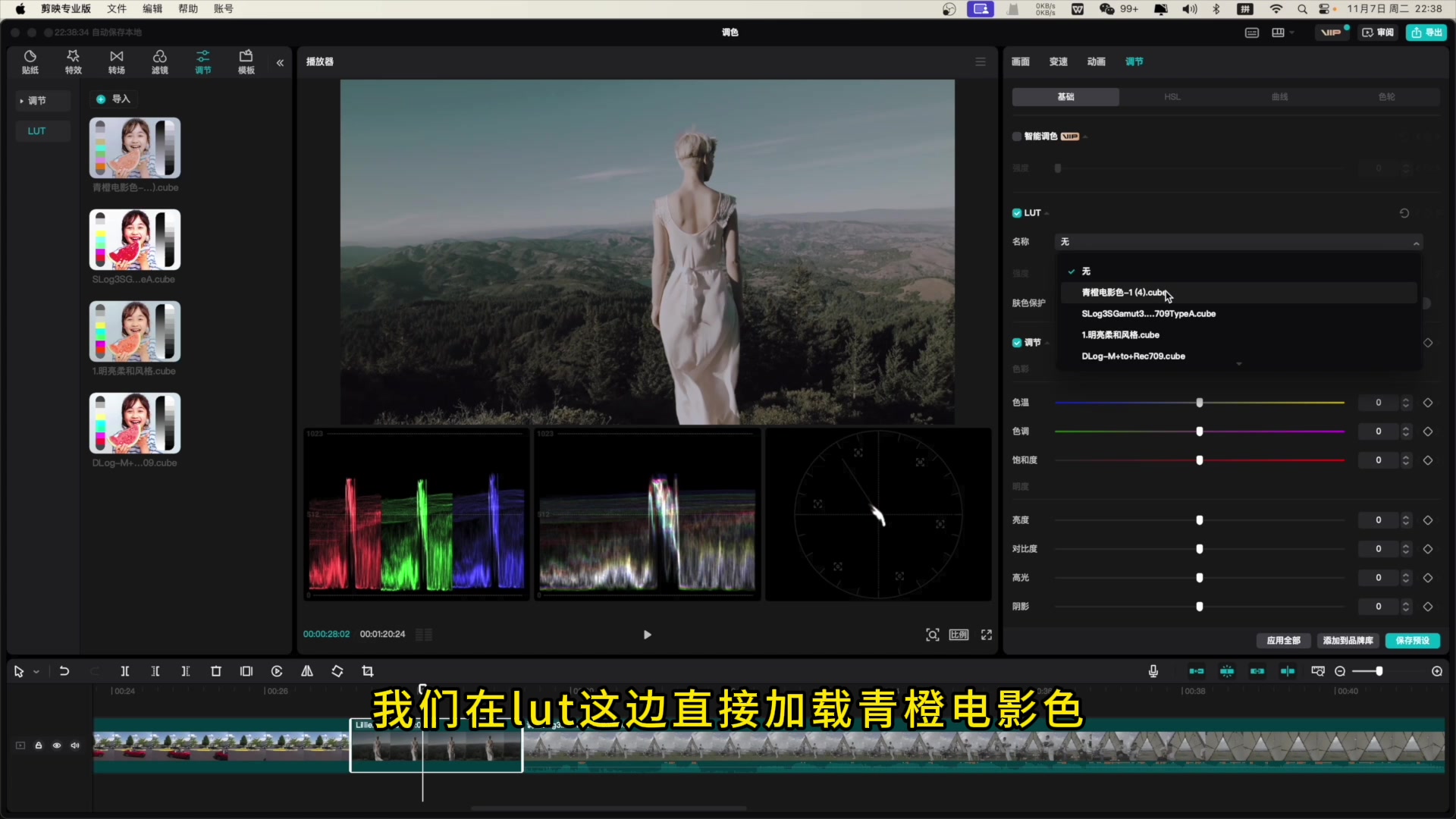This screenshot has width=1456, height=819.
Task: Switch to the HSL tab
Action: click(1172, 97)
